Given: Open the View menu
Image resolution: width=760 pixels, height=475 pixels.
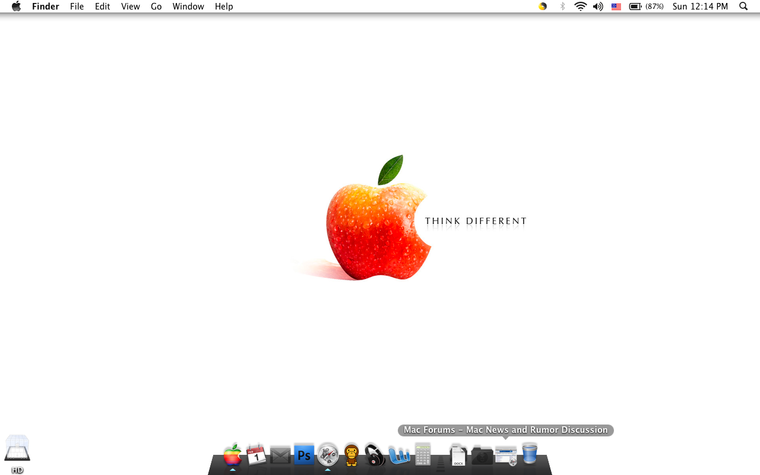Looking at the screenshot, I should [130, 6].
